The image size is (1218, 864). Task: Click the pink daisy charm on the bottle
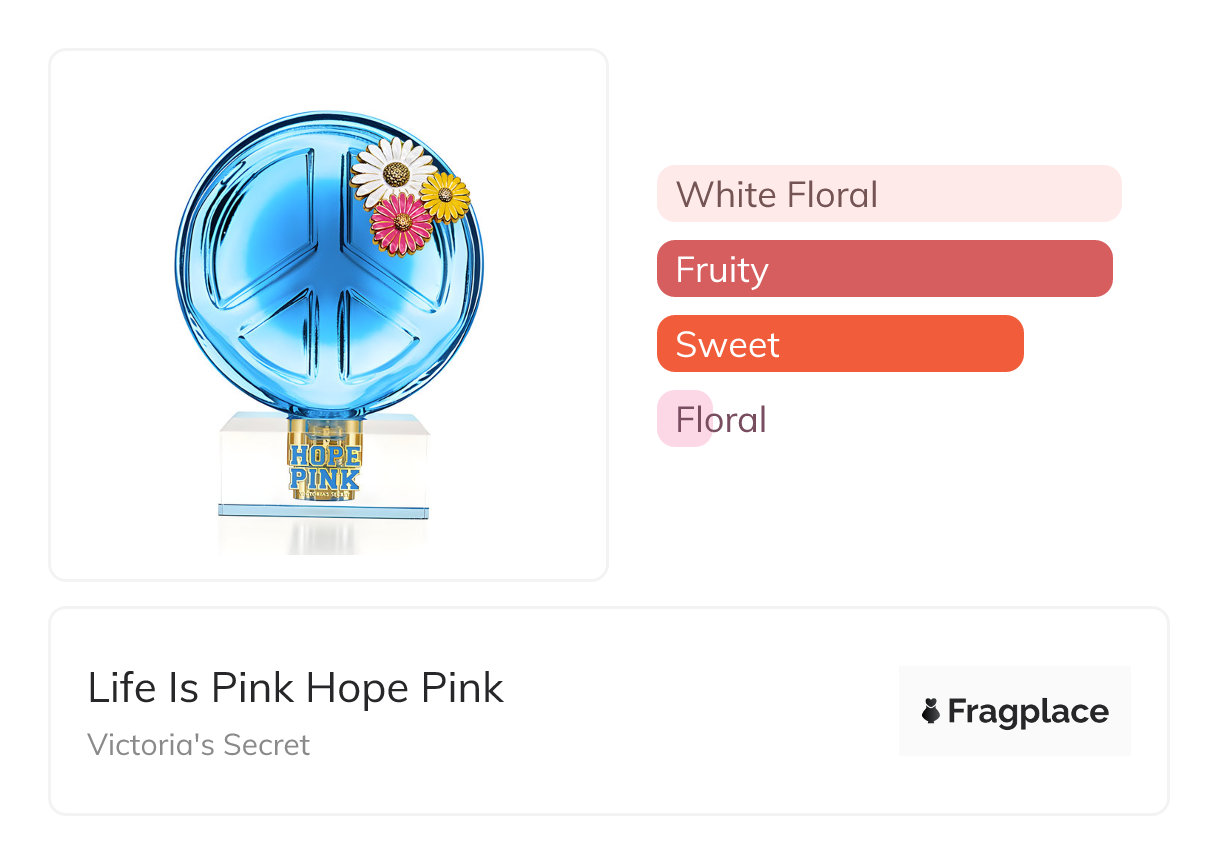pyautogui.click(x=401, y=222)
